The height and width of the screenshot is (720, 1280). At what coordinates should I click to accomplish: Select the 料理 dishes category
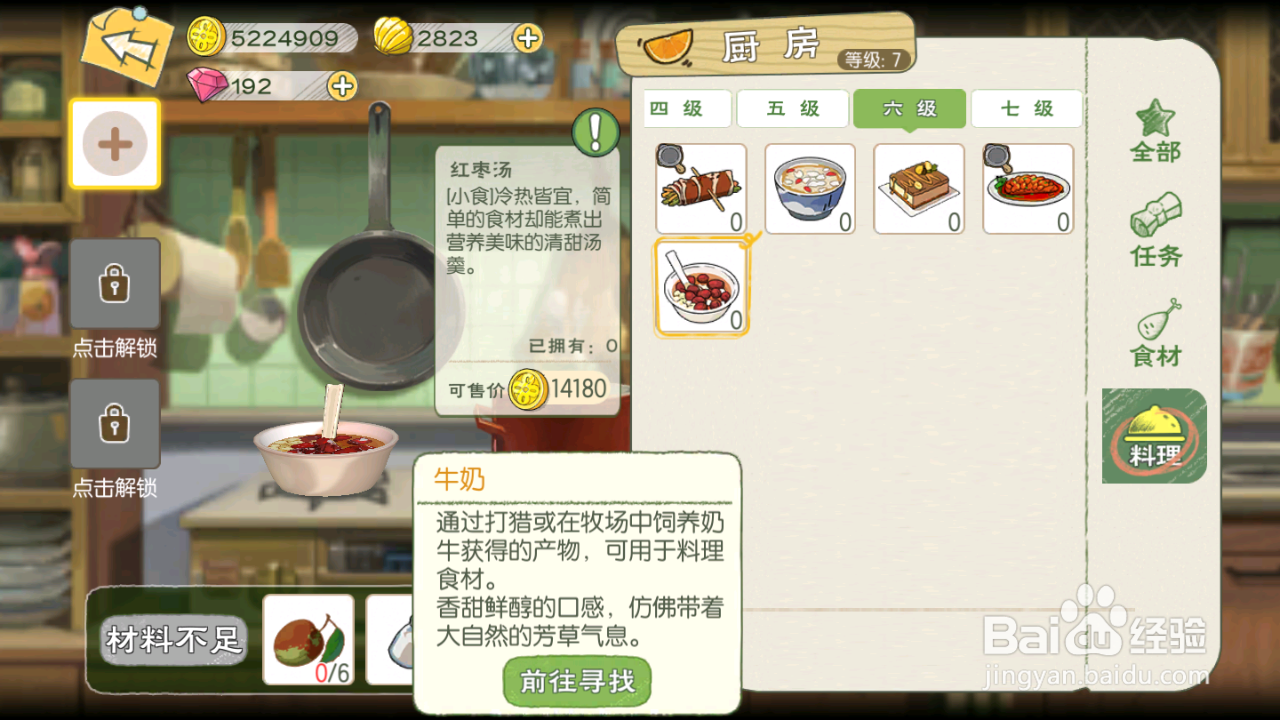pyautogui.click(x=1154, y=436)
